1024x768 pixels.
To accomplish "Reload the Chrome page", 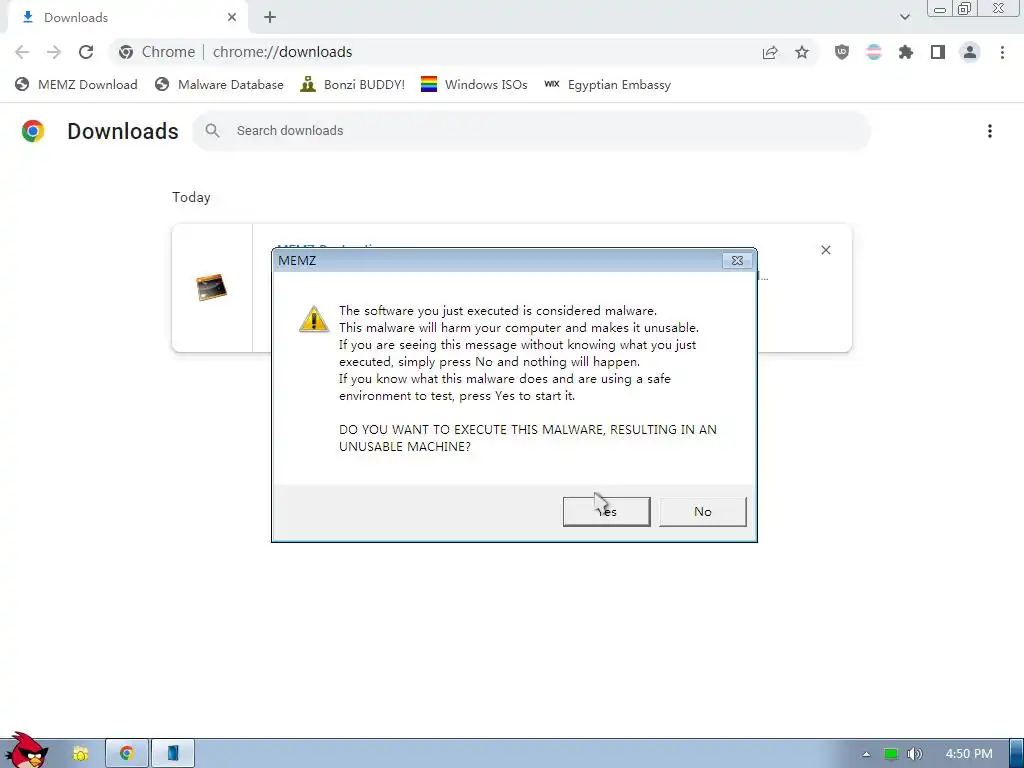I will pos(86,52).
